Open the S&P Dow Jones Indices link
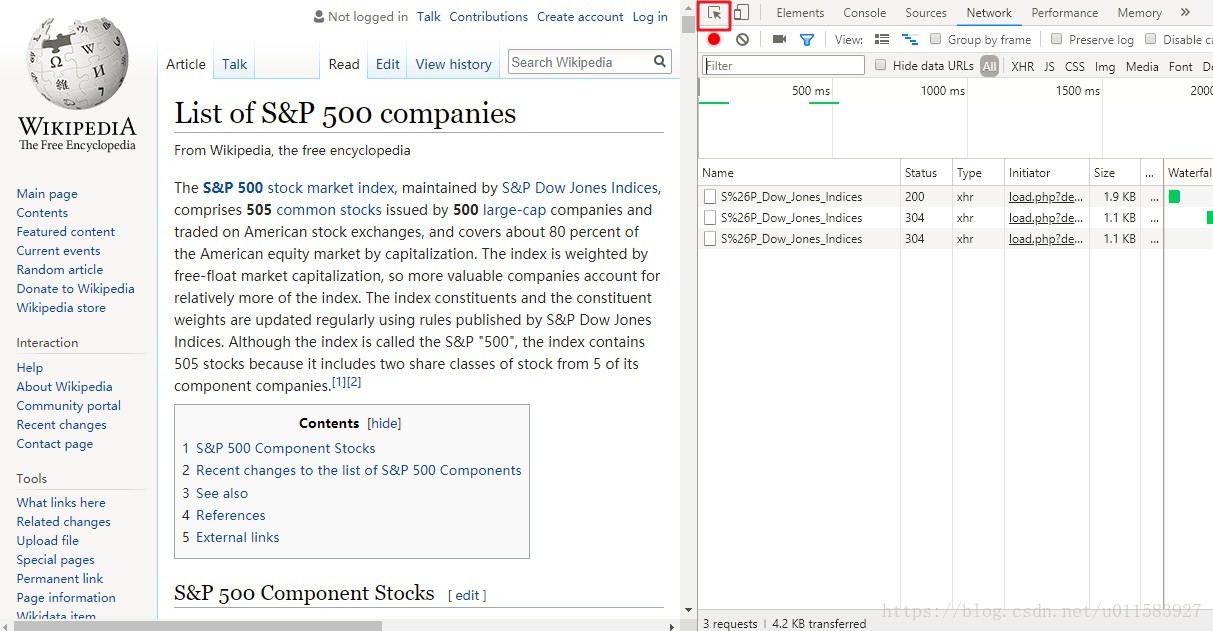The width and height of the screenshot is (1213, 631). [580, 188]
